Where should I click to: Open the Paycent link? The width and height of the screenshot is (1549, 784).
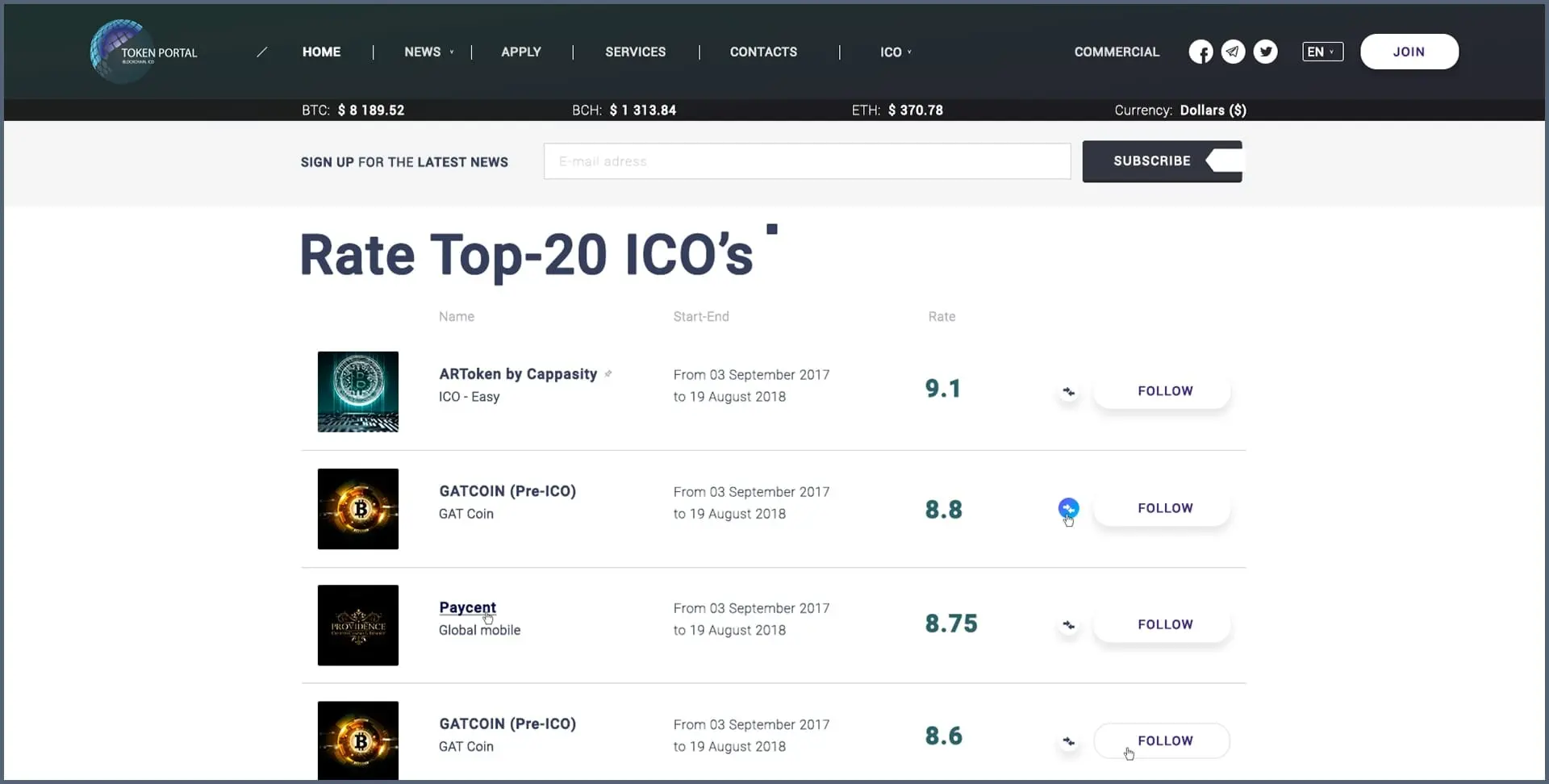pyautogui.click(x=467, y=607)
